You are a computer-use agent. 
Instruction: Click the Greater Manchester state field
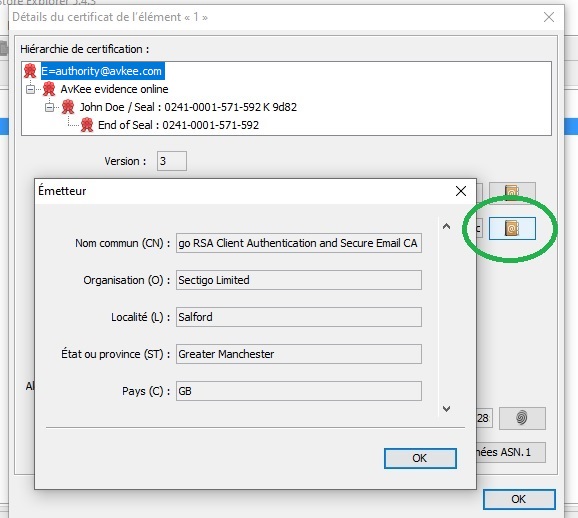(x=299, y=354)
